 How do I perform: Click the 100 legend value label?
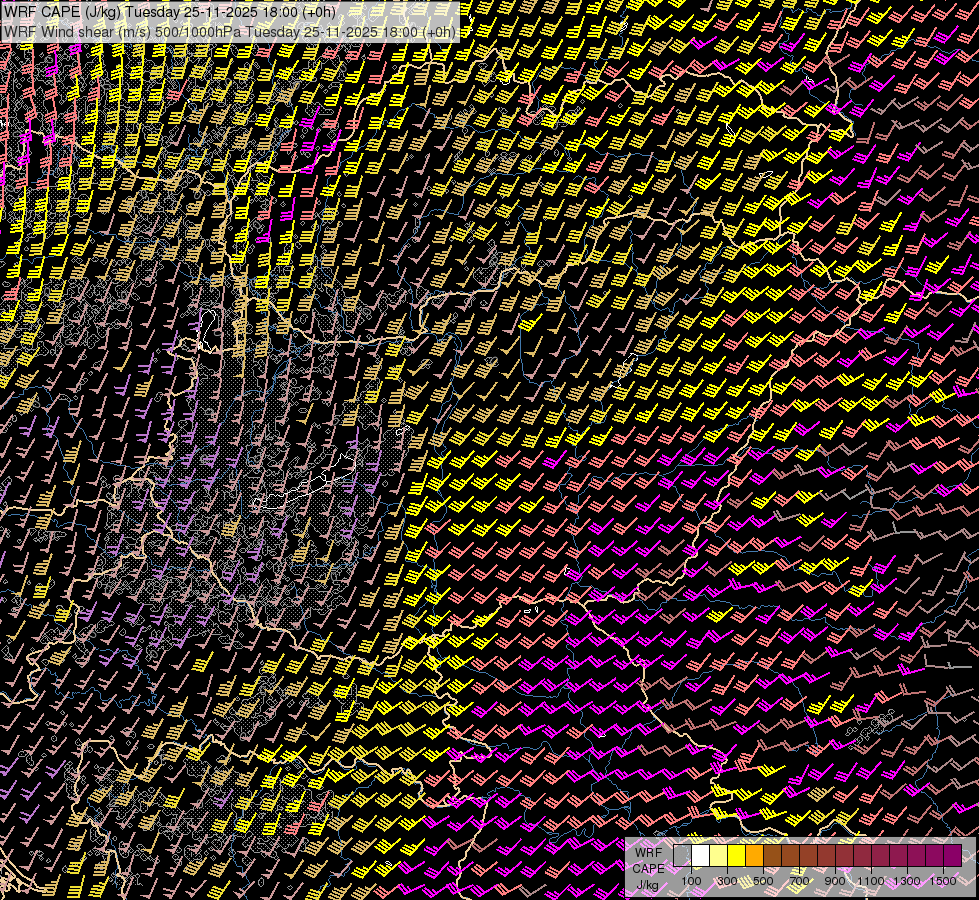click(691, 881)
